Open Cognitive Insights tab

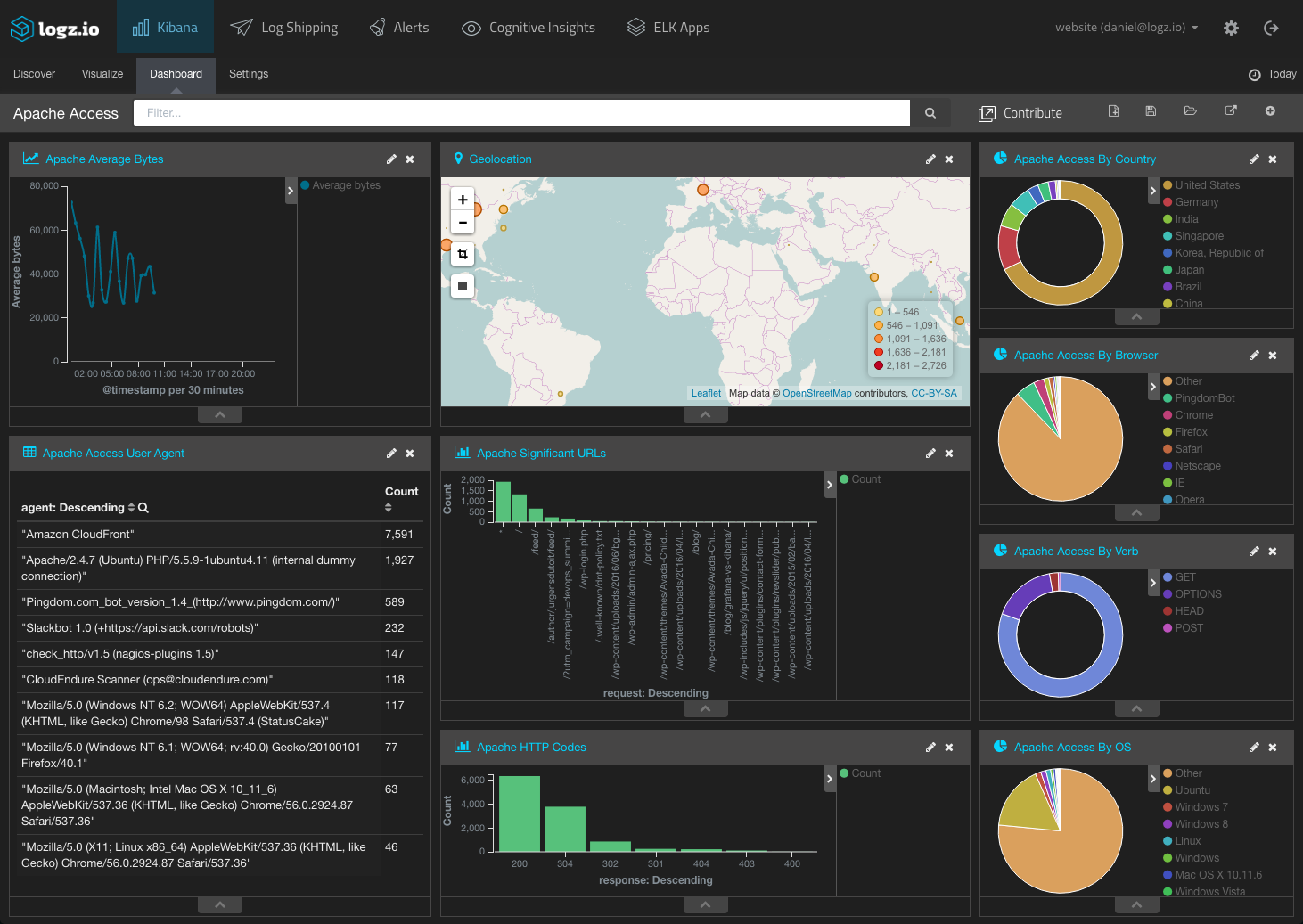pos(529,27)
